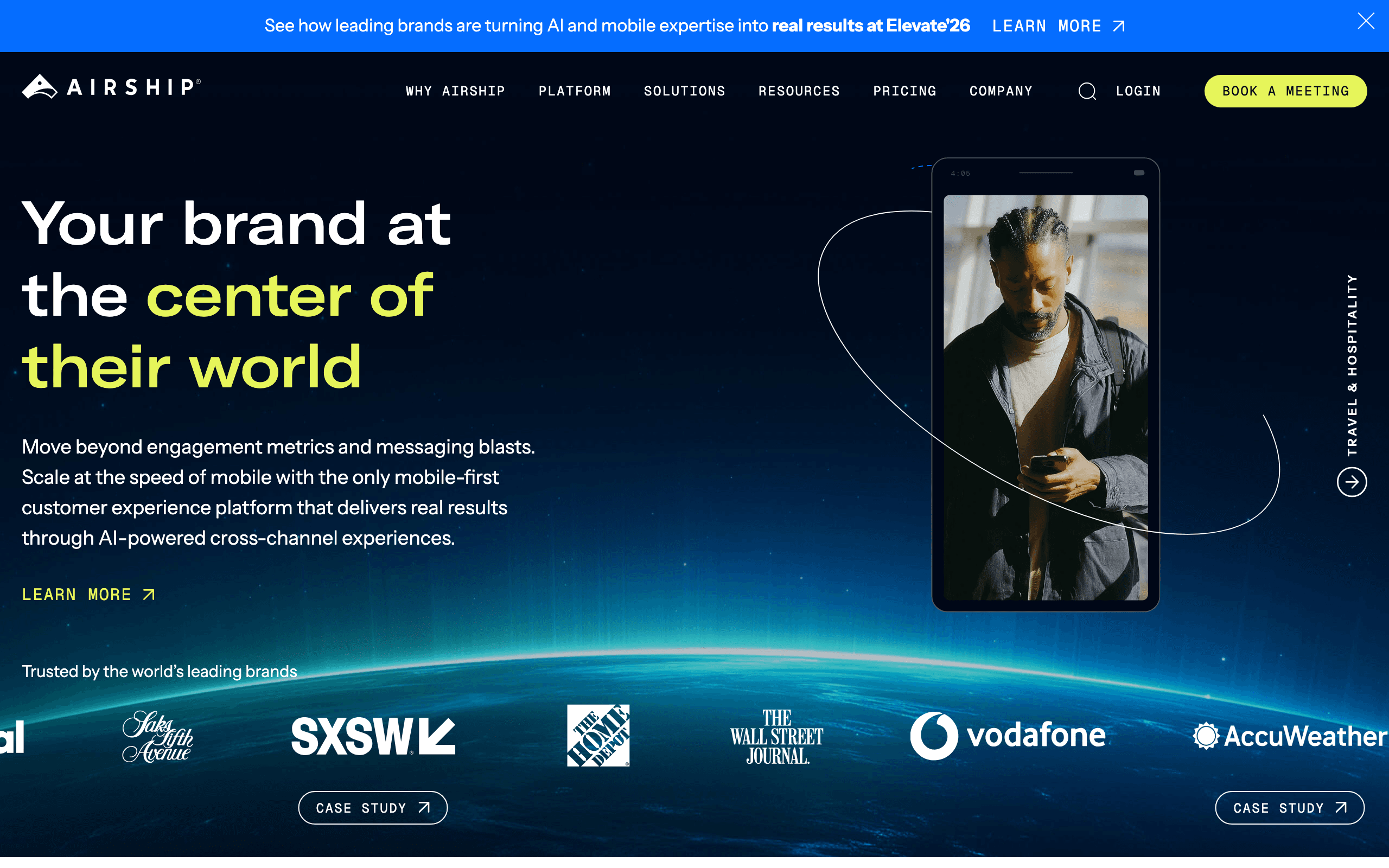Open the PLATFORM navigation menu

point(575,91)
